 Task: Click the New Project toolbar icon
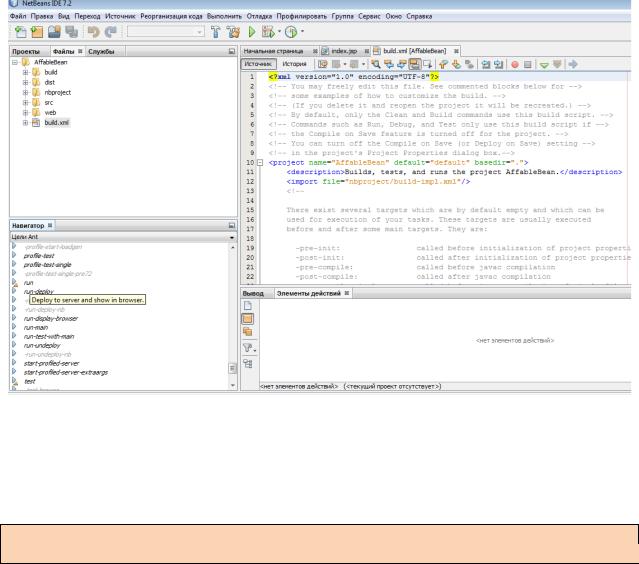37,32
